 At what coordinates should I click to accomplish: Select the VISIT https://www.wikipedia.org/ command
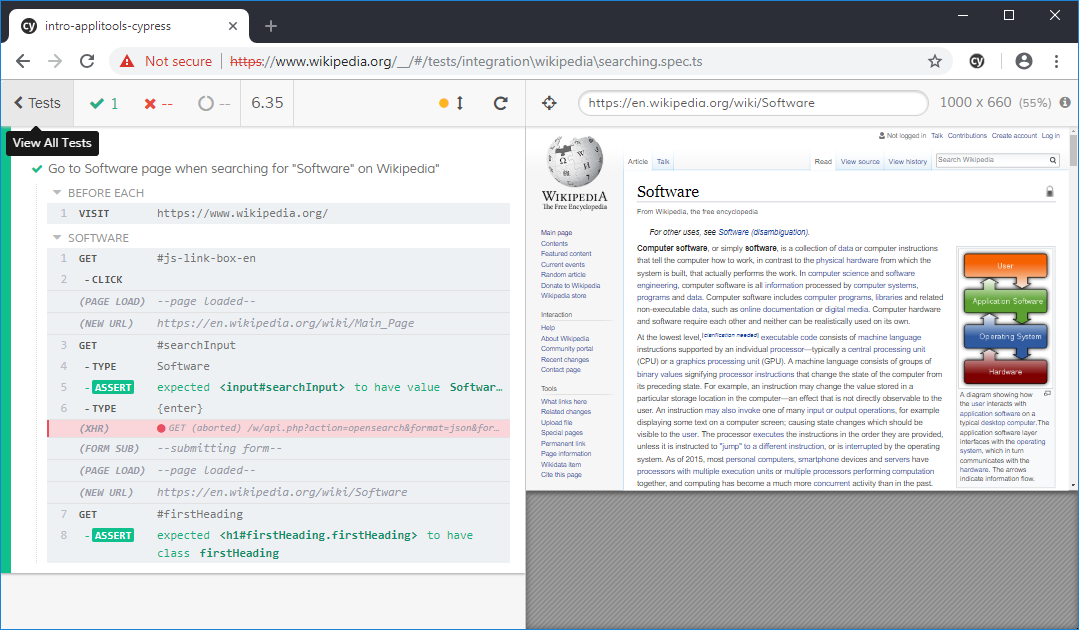(x=278, y=213)
